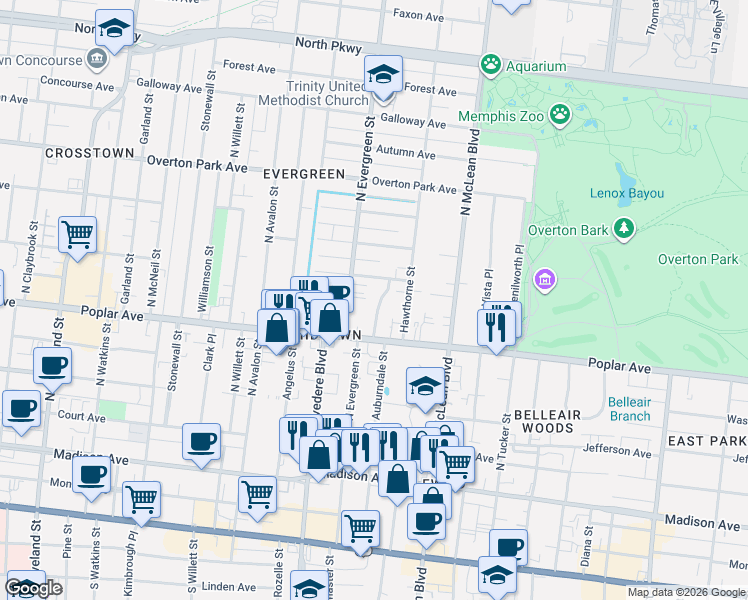The height and width of the screenshot is (600, 748).
Task: Select the grocery cart marker south of N Avalon St
Action: pyautogui.click(x=258, y=495)
